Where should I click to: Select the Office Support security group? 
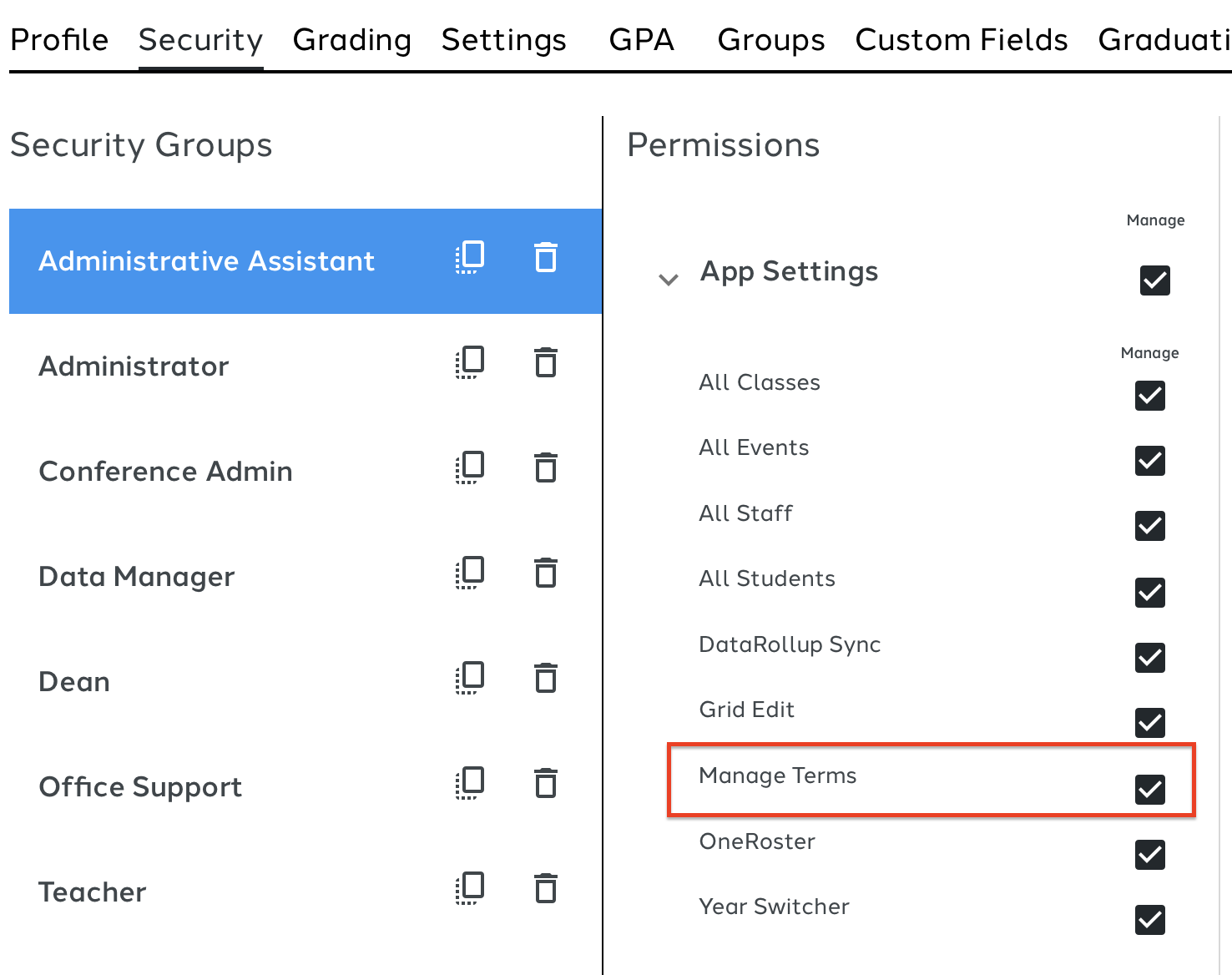[140, 787]
